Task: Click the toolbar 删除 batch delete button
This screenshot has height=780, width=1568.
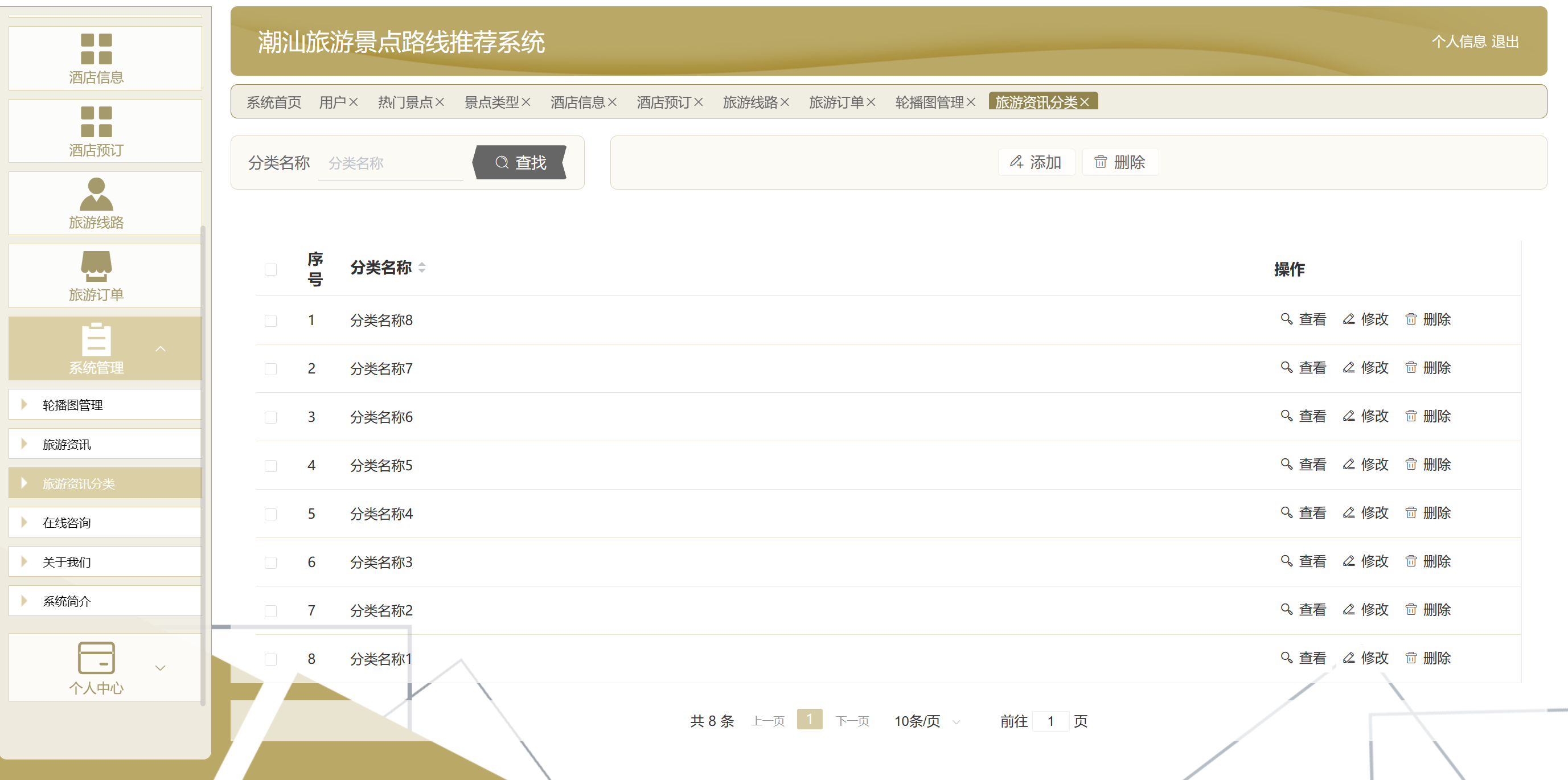Action: pyautogui.click(x=1120, y=163)
